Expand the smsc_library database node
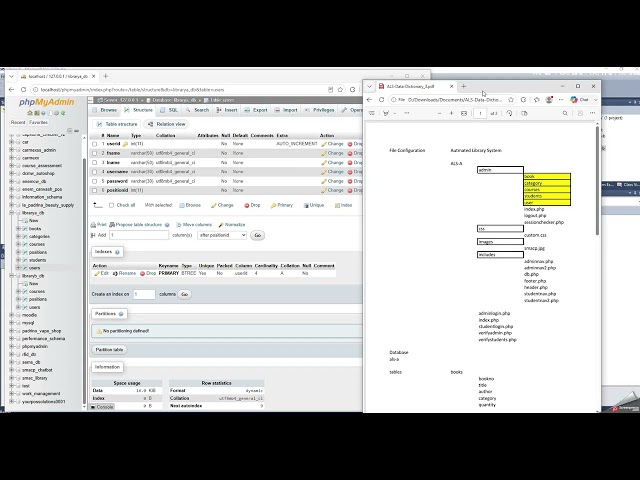Viewport: 640px width, 480px height. (x=12, y=378)
